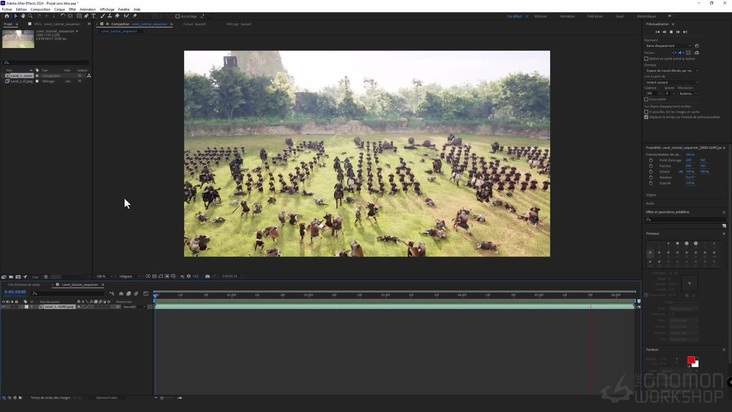Click First Frame button in Preview panel

point(658,32)
